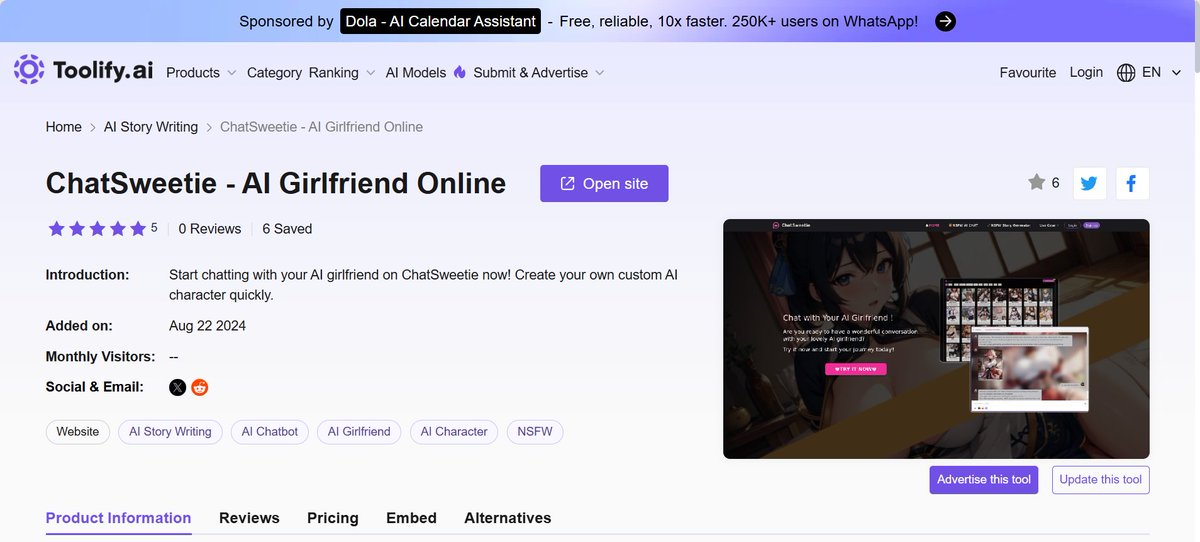Switch to the Product Information tab
The width and height of the screenshot is (1200, 542).
(118, 518)
